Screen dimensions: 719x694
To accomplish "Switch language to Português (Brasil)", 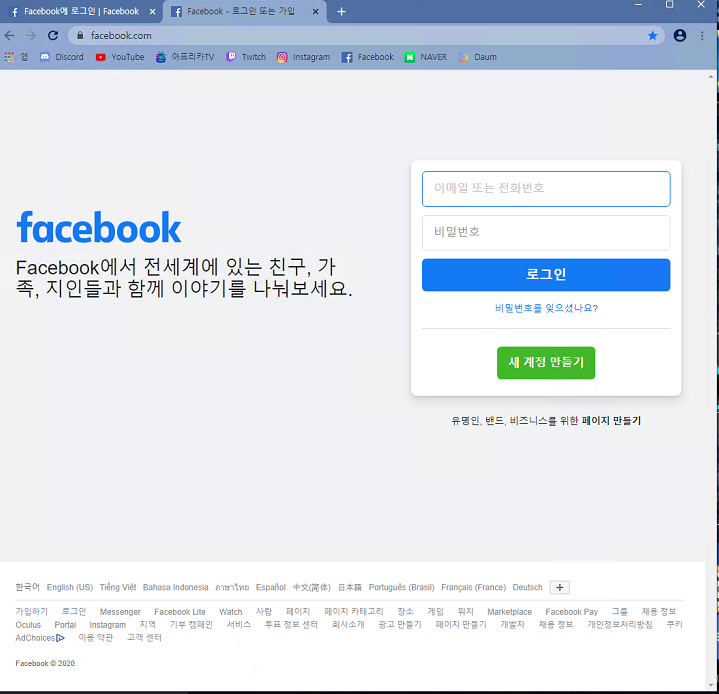I will point(401,587).
